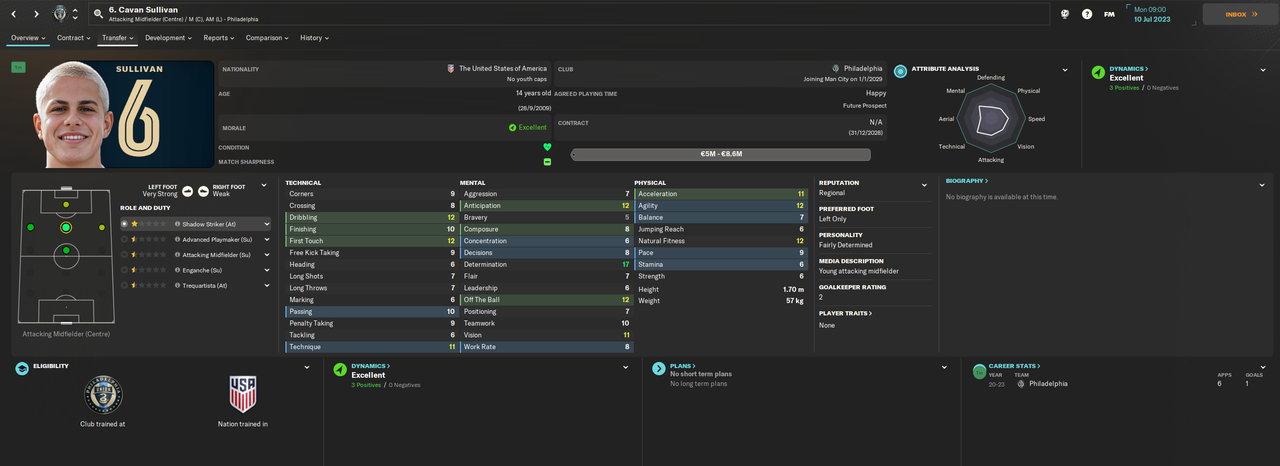Expand the Attribute Analysis panel chevron
Screen dimensions: 1280x466
[x=1065, y=71]
